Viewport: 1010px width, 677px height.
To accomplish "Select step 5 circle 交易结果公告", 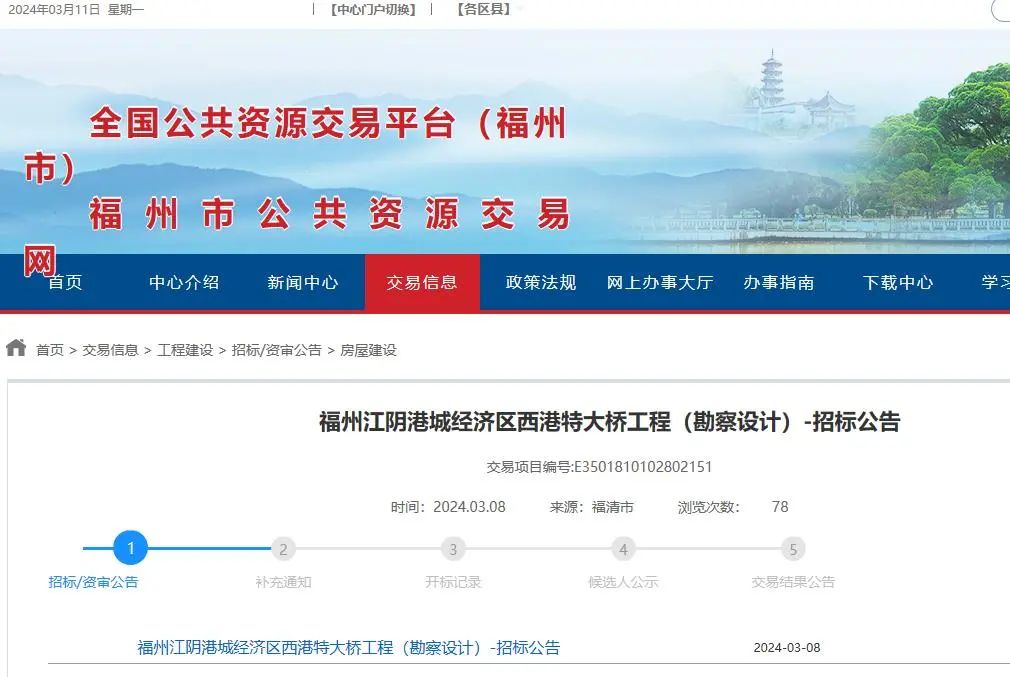I will (x=793, y=549).
